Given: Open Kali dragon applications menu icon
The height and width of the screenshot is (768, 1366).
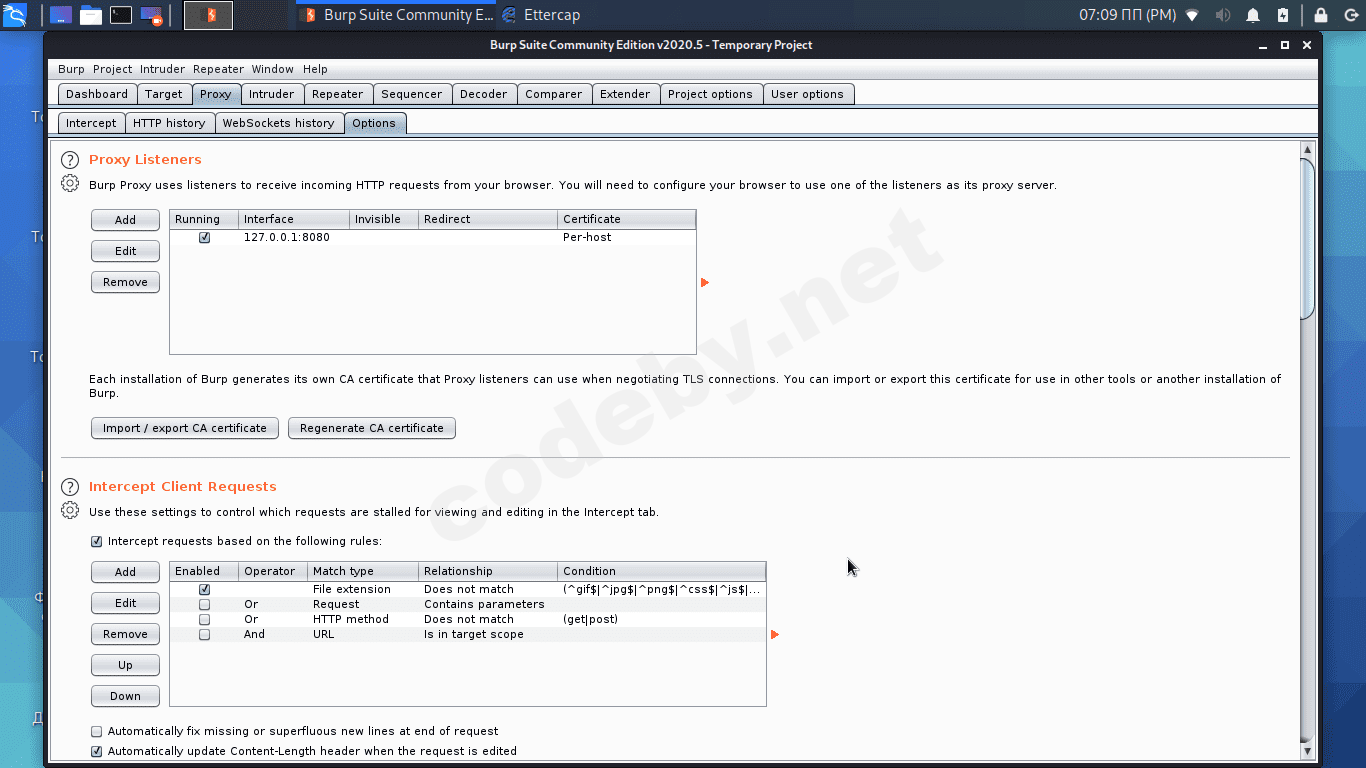Looking at the screenshot, I should point(14,15).
